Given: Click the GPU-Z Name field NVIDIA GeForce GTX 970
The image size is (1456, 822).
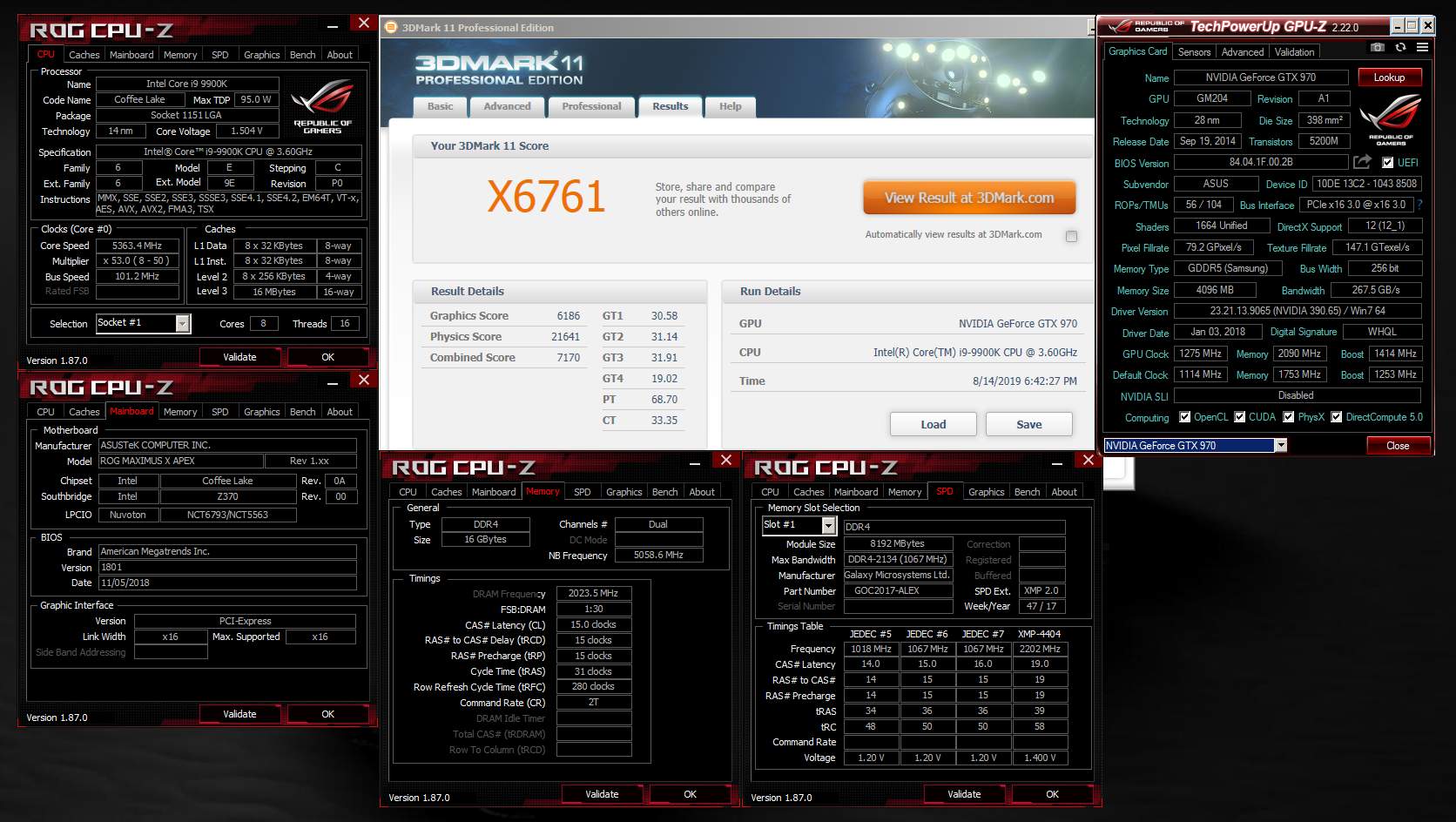Looking at the screenshot, I should pyautogui.click(x=1260, y=77).
